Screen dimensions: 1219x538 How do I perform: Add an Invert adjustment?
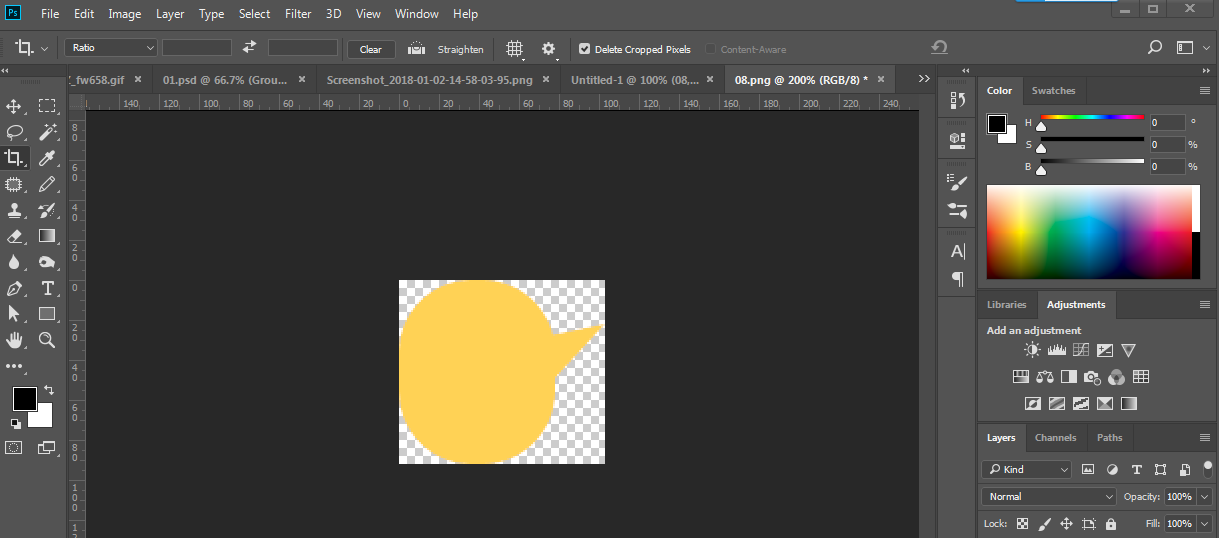point(1032,404)
